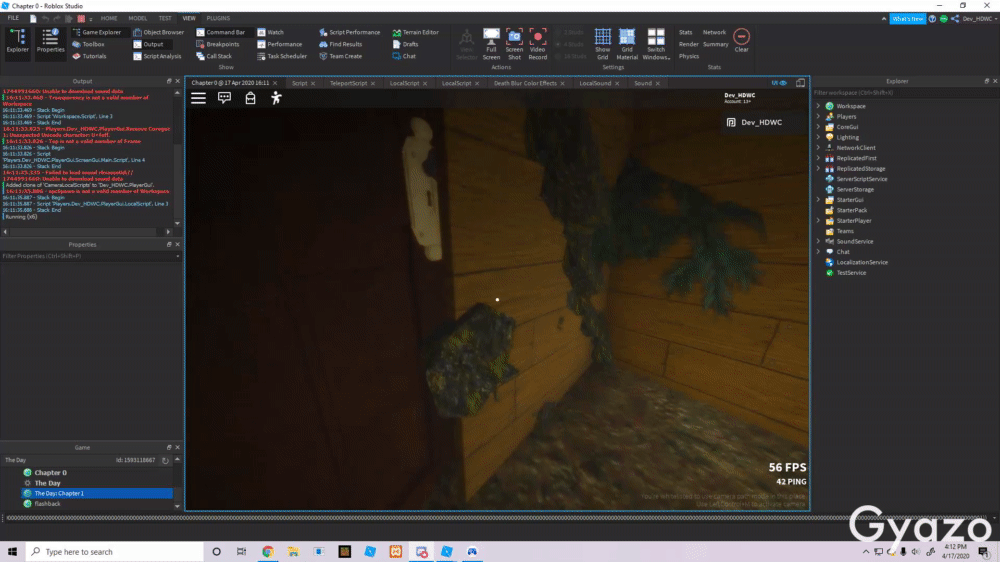Click the Full Screen button
This screenshot has width=1000, height=562.
point(491,44)
